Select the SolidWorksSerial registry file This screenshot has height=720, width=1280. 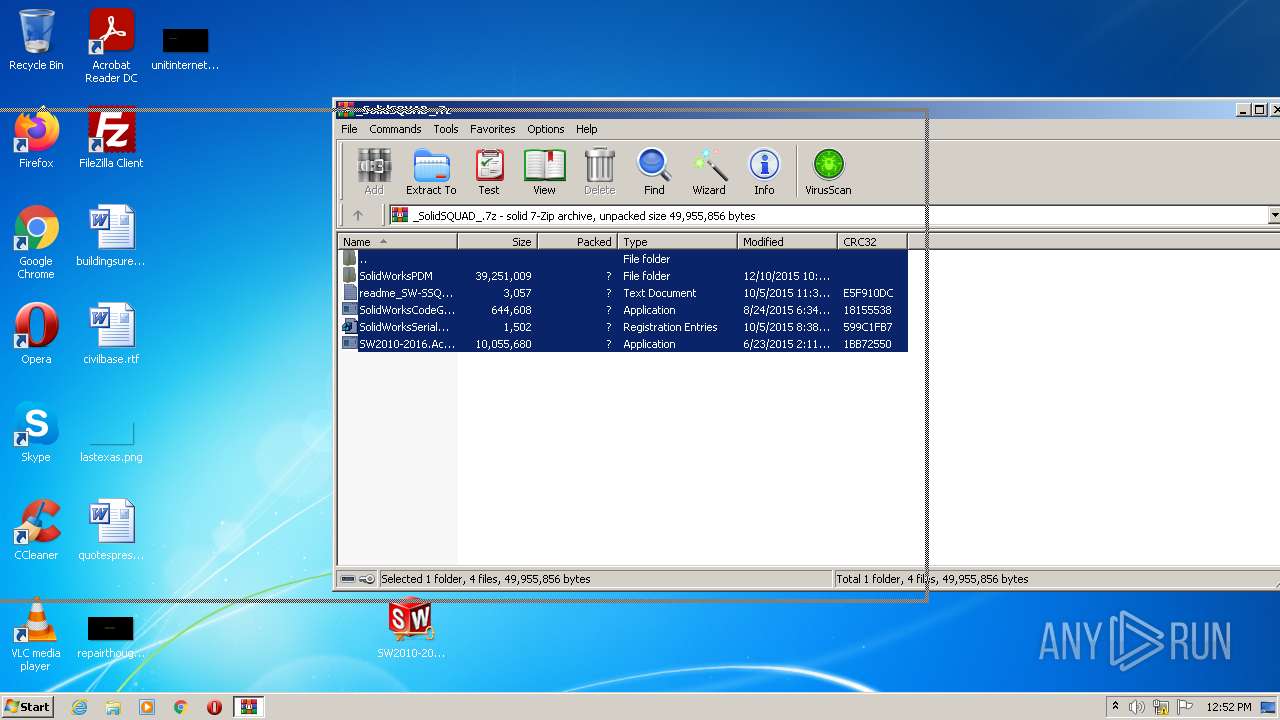tap(624, 327)
